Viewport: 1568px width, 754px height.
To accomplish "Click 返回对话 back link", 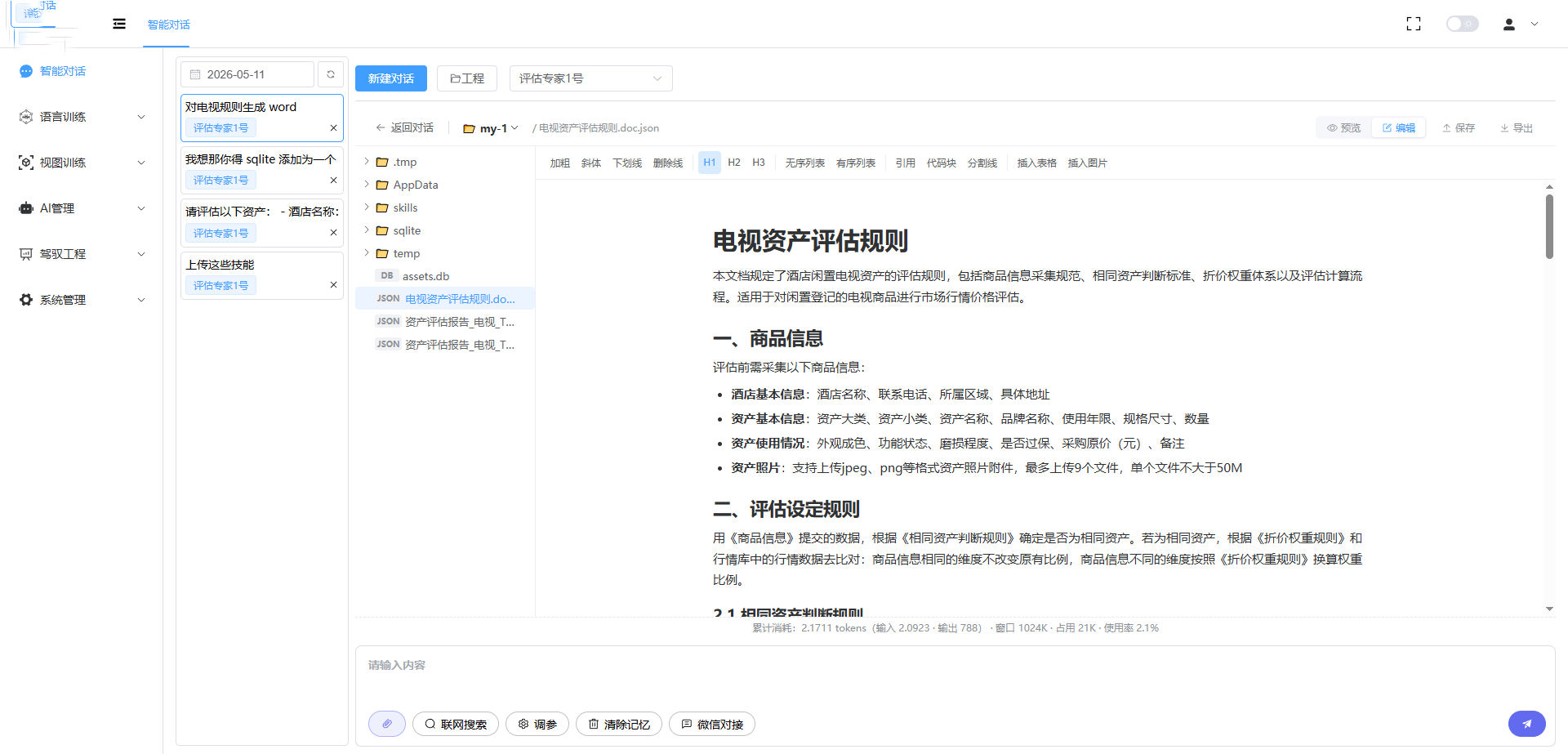I will click(x=404, y=127).
